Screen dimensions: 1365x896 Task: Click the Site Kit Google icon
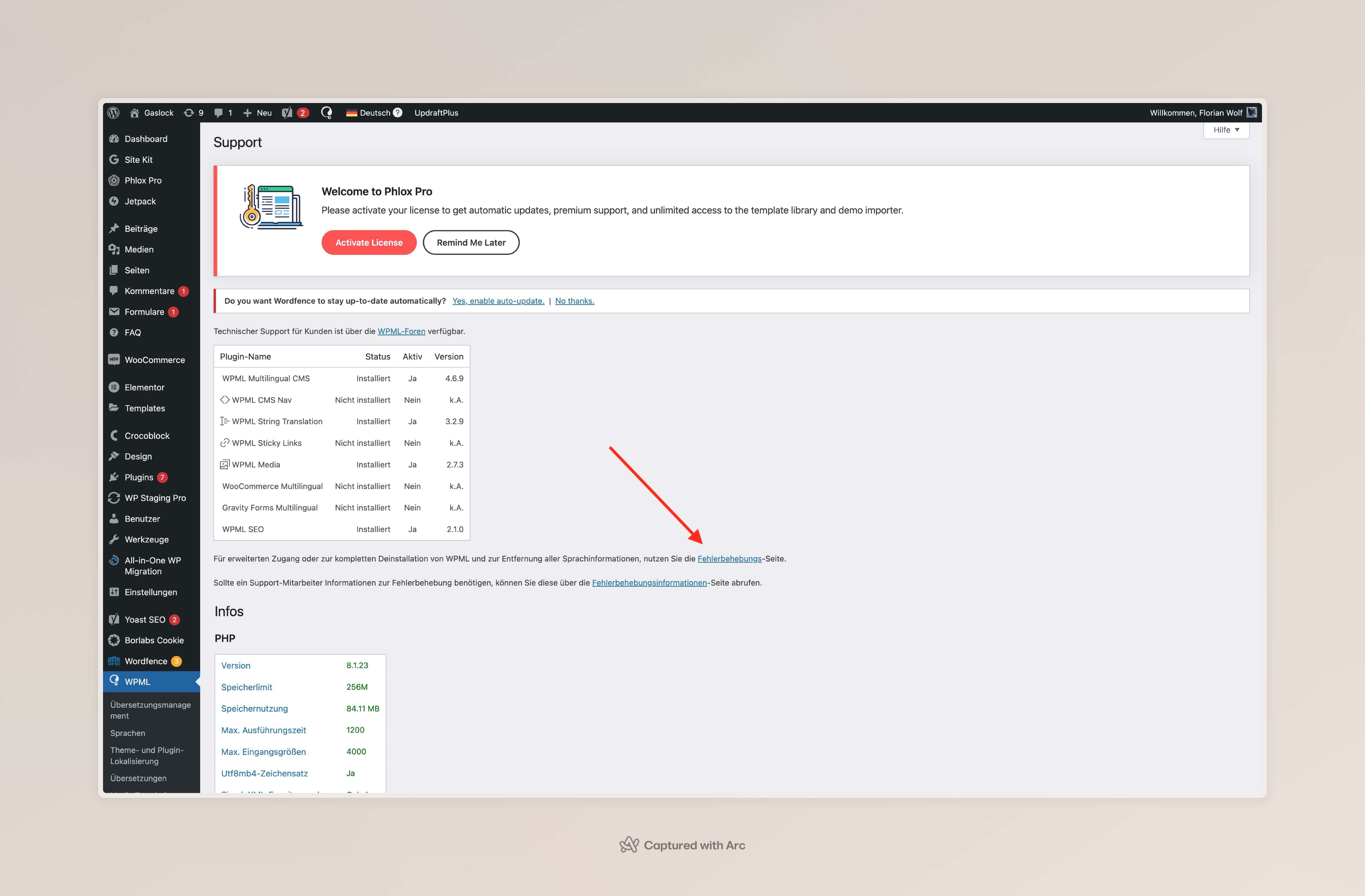[114, 159]
